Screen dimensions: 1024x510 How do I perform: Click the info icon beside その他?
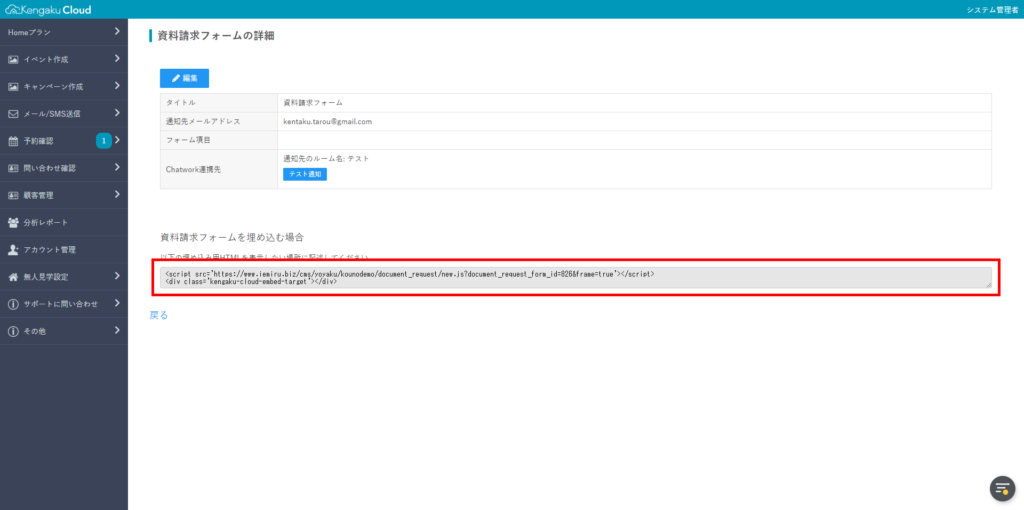click(13, 331)
